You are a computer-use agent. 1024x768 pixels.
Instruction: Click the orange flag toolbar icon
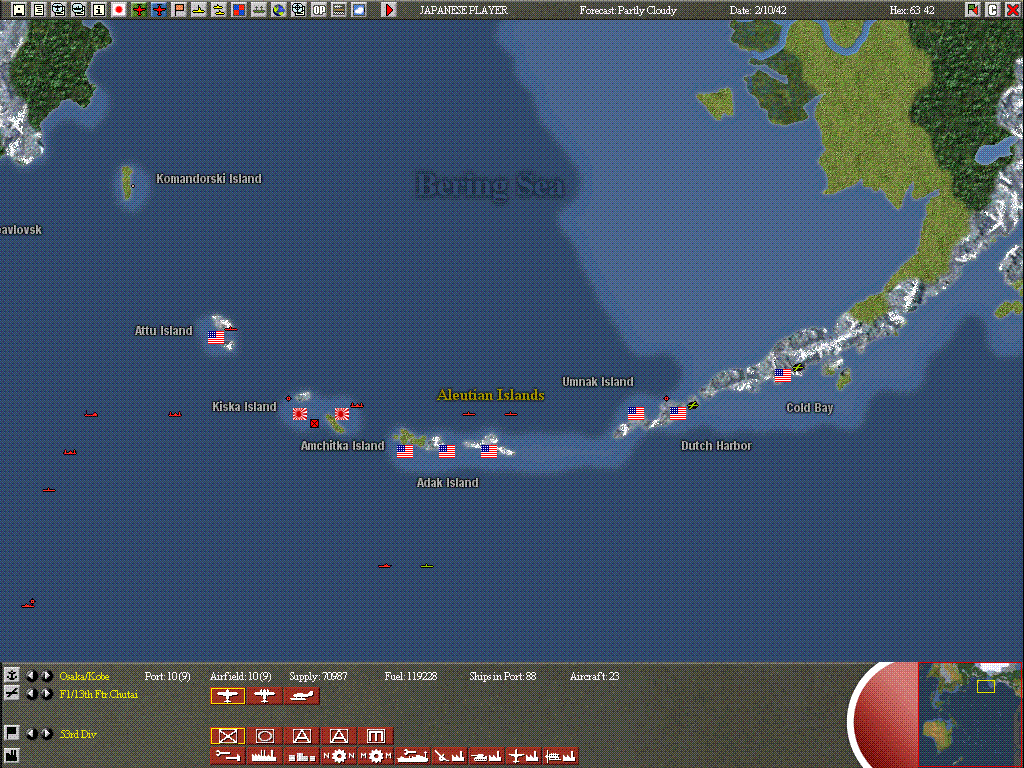tap(179, 10)
